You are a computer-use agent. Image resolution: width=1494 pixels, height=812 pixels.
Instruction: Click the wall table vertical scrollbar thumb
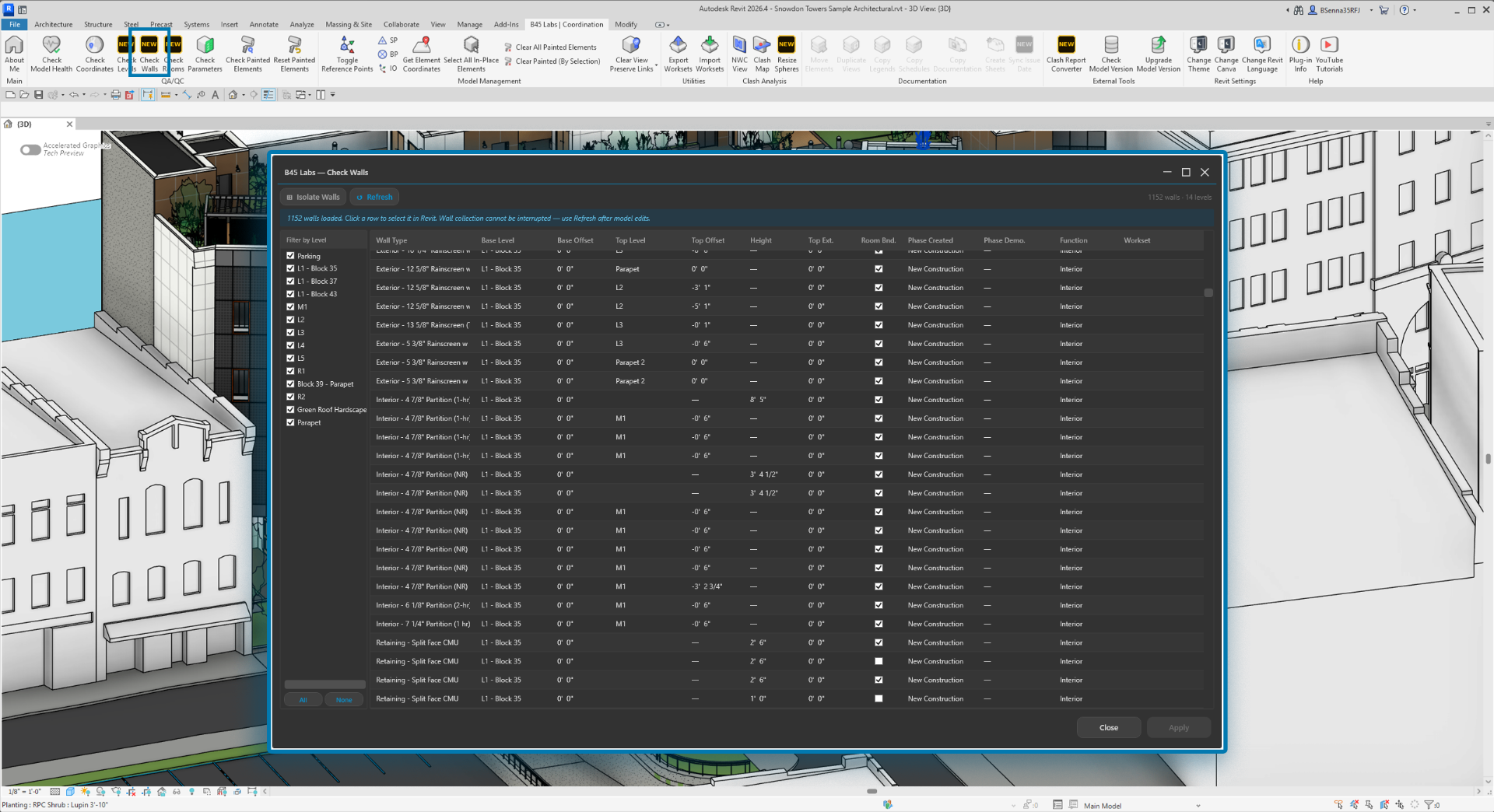(1208, 292)
